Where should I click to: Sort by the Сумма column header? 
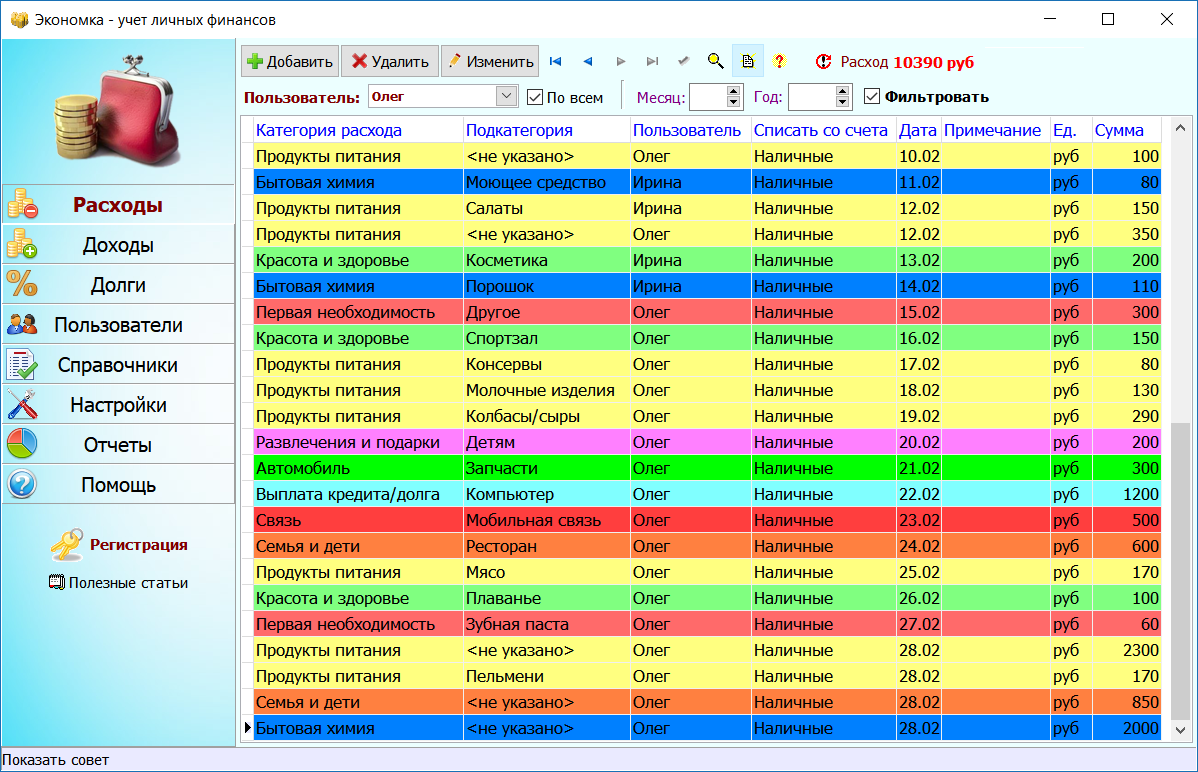[x=1119, y=130]
